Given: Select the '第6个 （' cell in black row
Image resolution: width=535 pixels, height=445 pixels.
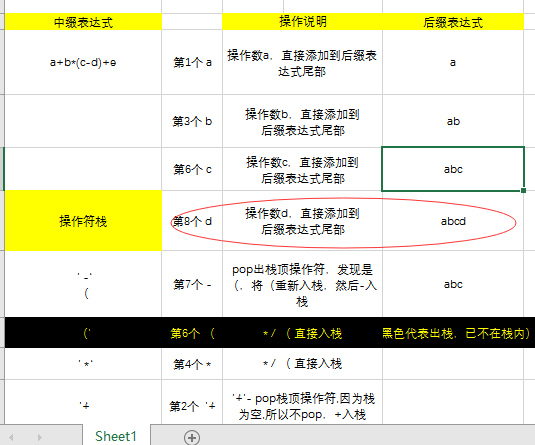Looking at the screenshot, I should coord(192,333).
